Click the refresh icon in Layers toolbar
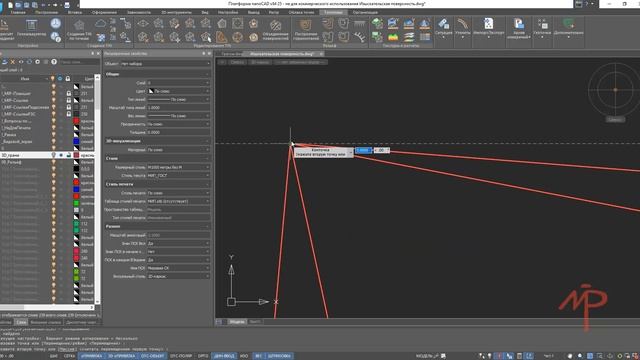640x360 pixels. pos(29,62)
